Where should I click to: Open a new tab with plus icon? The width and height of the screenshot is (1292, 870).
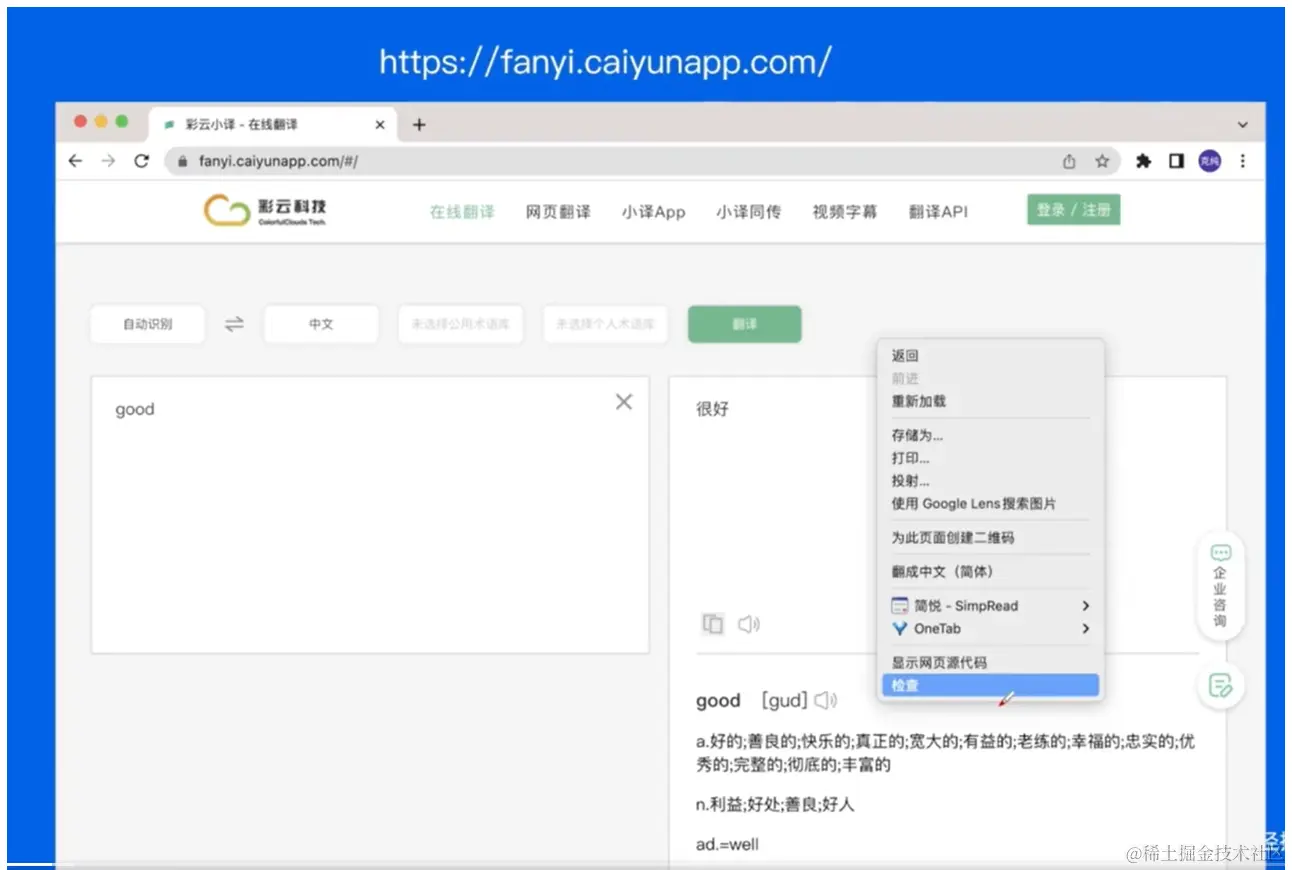(x=419, y=125)
